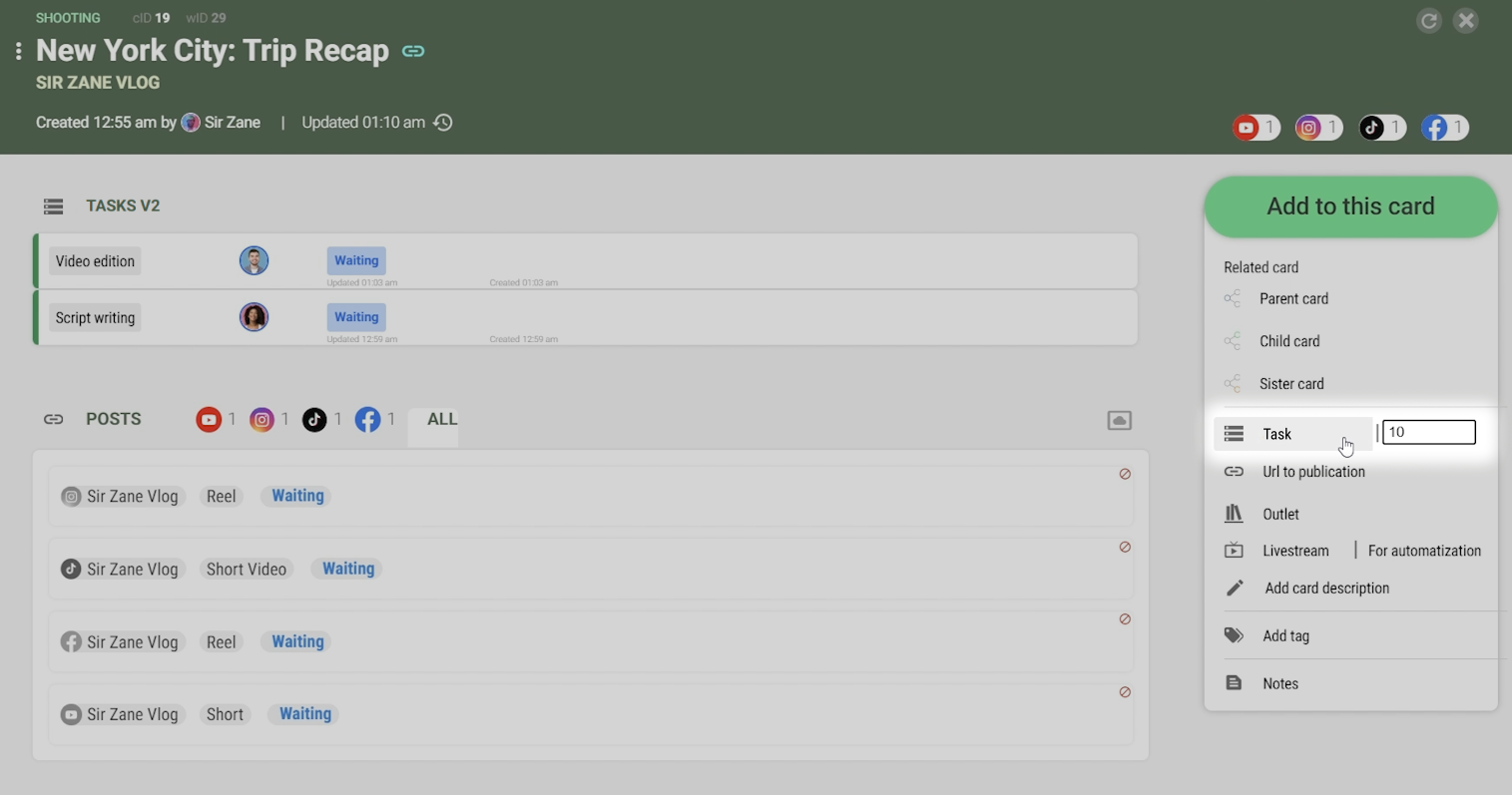1512x795 pixels.
Task: Open update history clock icon
Action: (x=444, y=123)
